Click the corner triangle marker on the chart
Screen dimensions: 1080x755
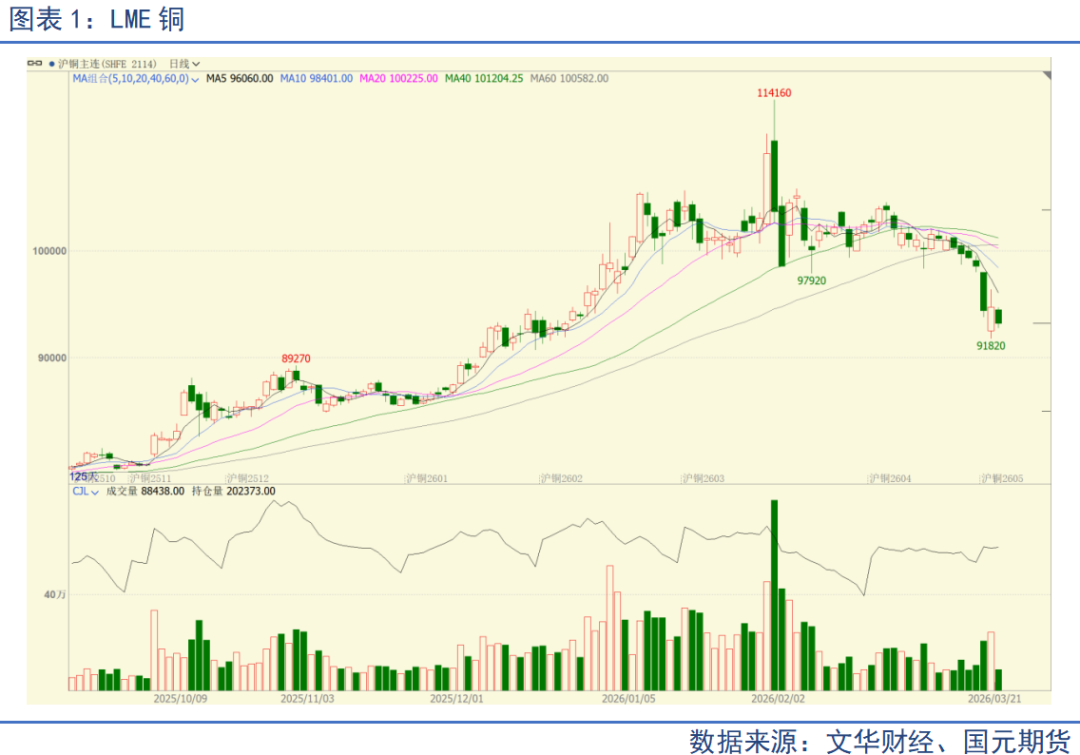click(1047, 74)
